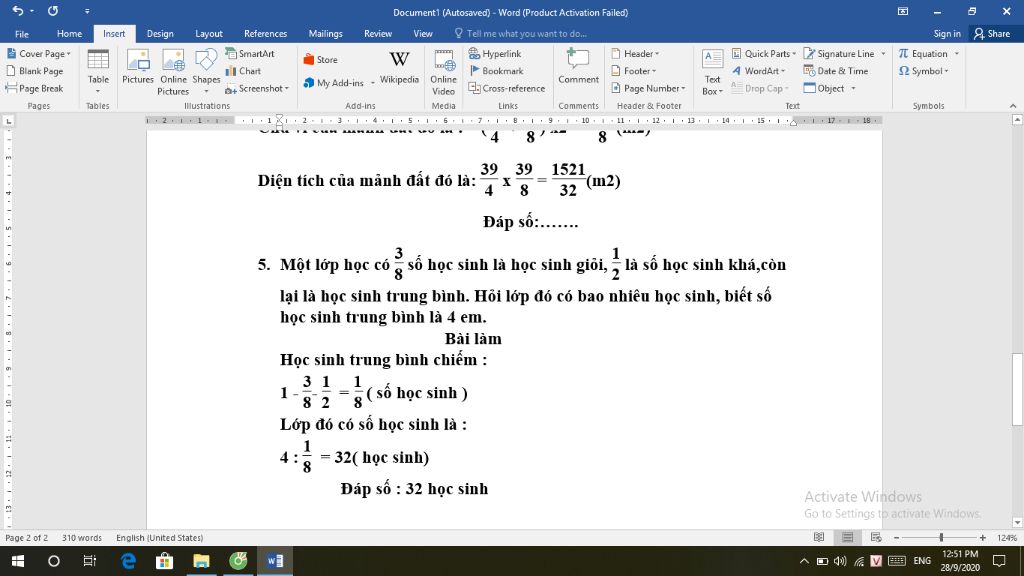Insert a Blank Page
This screenshot has height=576, width=1024.
[x=35, y=71]
